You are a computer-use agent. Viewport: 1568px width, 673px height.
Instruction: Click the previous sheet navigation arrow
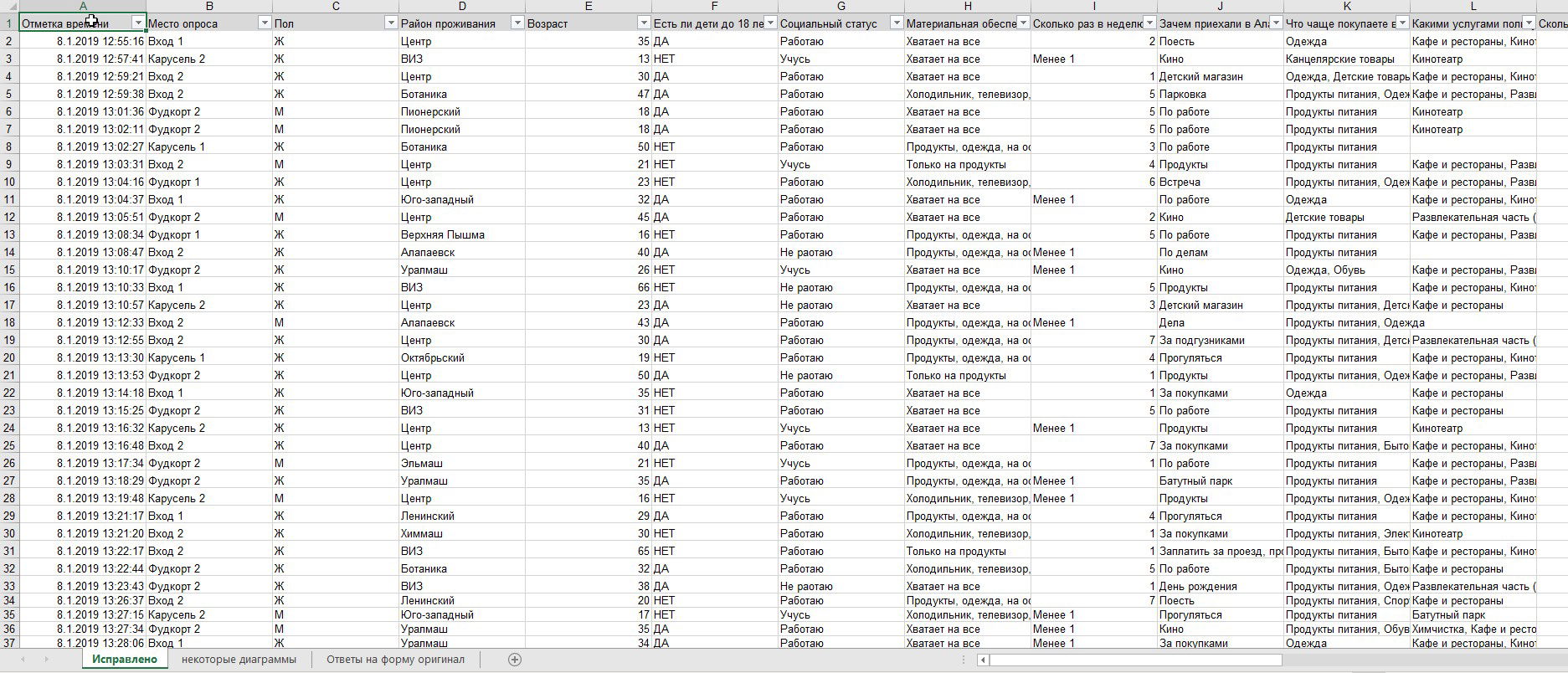point(23,660)
